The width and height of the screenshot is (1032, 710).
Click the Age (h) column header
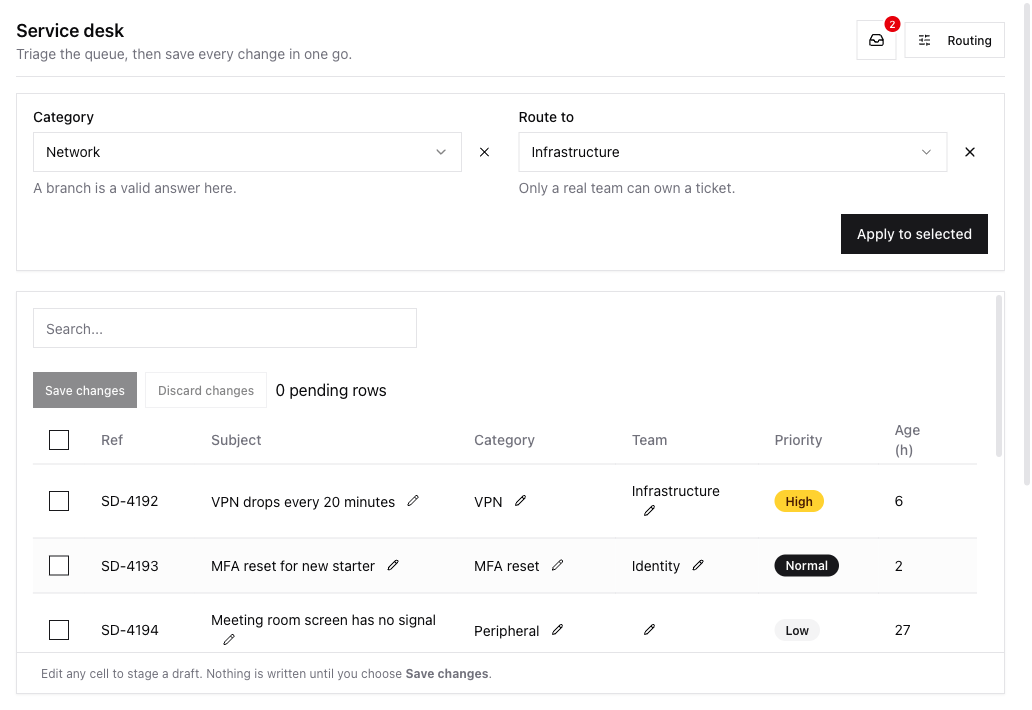(x=907, y=440)
